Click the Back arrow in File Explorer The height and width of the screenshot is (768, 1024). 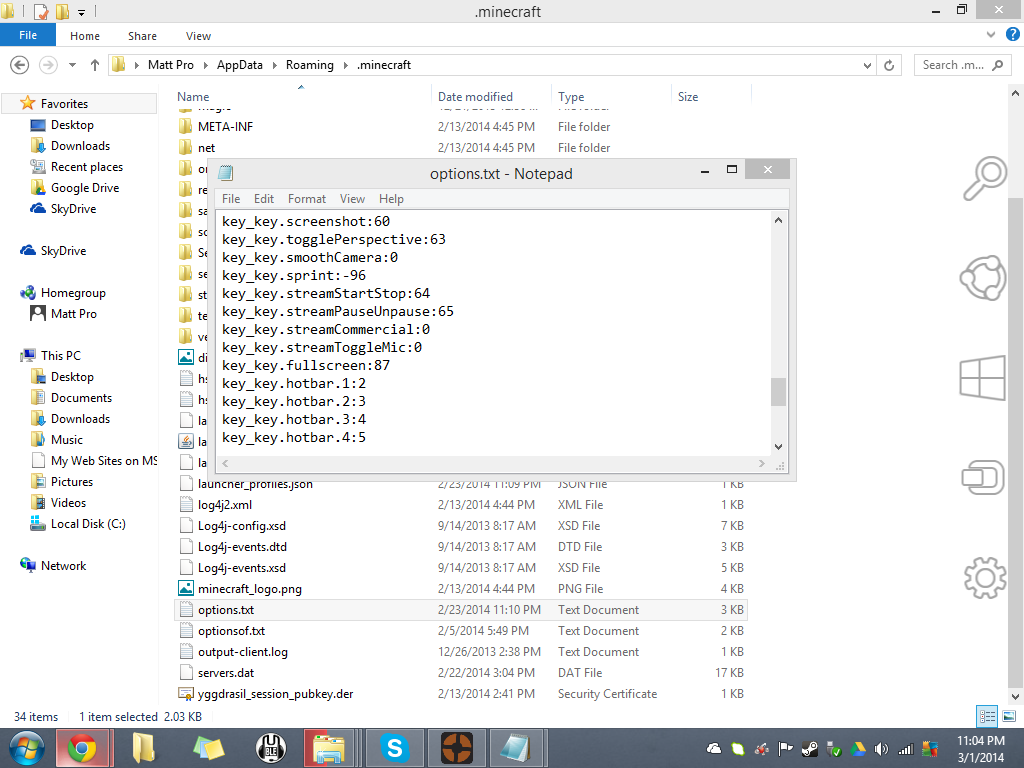coord(20,65)
